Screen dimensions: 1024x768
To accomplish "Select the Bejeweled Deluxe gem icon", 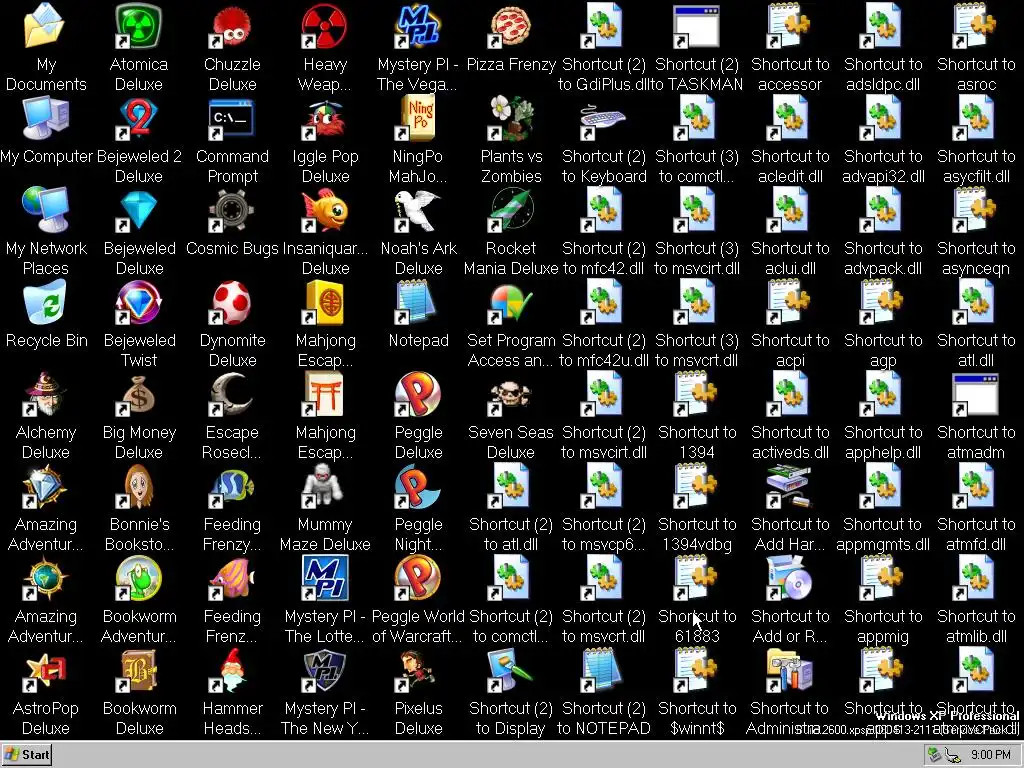I will click(x=138, y=210).
